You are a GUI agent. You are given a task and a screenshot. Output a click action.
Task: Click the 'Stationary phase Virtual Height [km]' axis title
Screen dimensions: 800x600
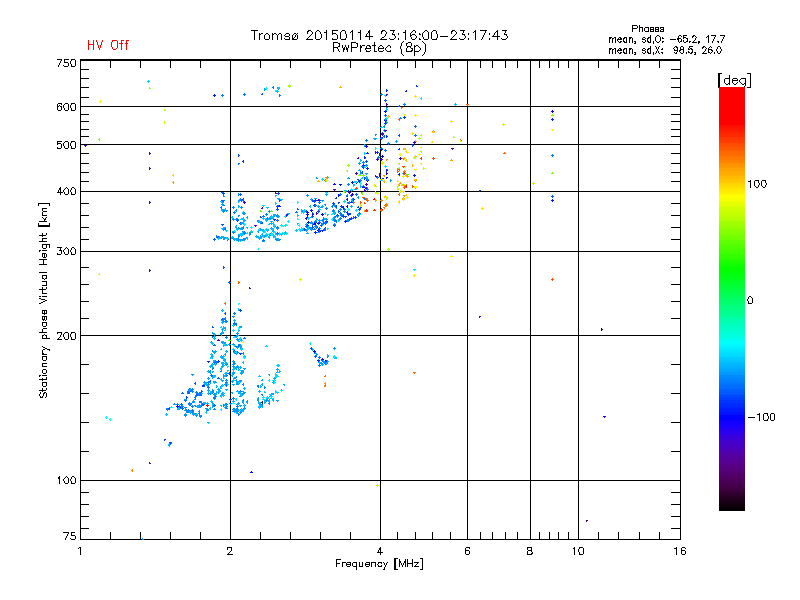(x=44, y=300)
